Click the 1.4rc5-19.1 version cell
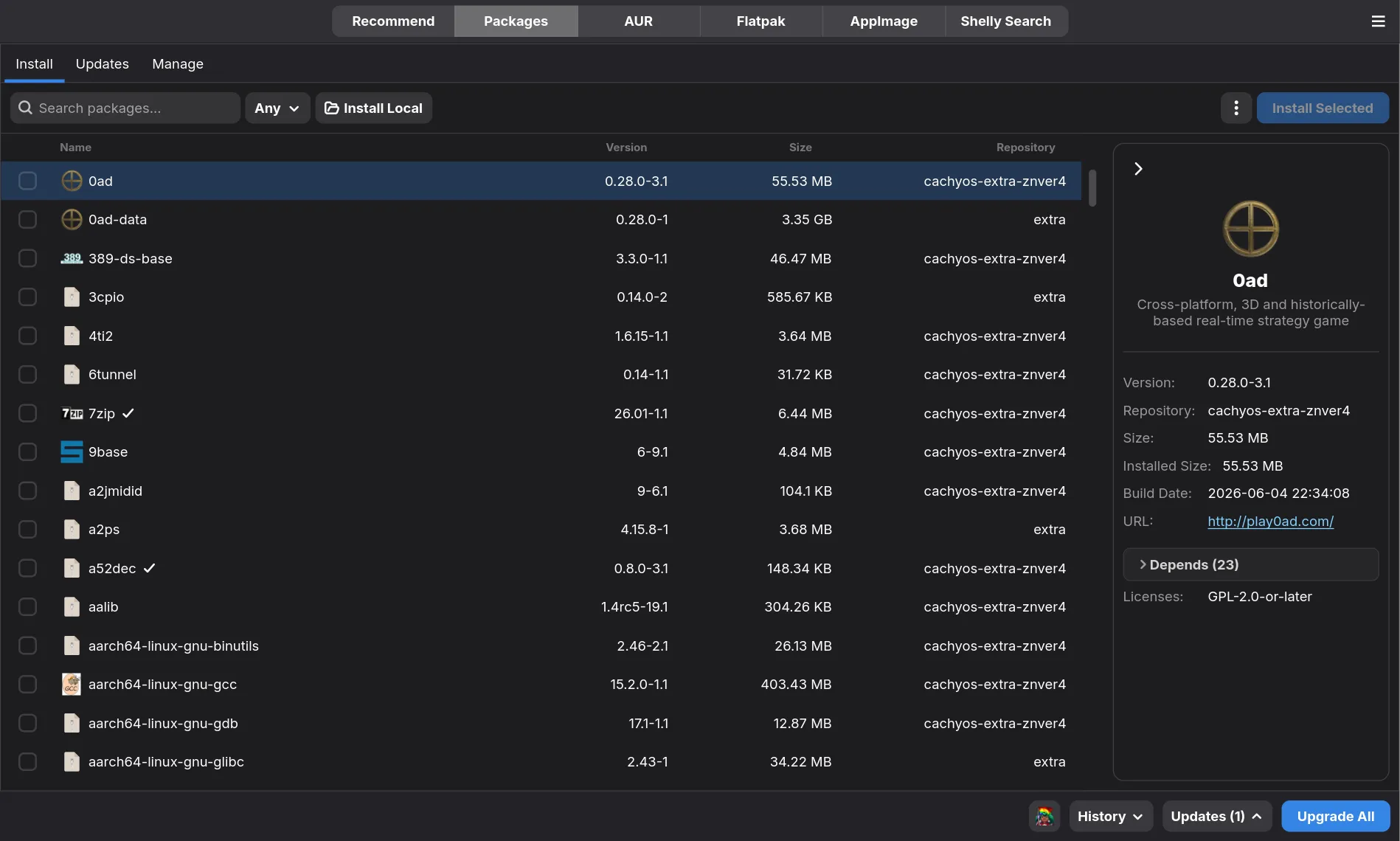 [634, 606]
